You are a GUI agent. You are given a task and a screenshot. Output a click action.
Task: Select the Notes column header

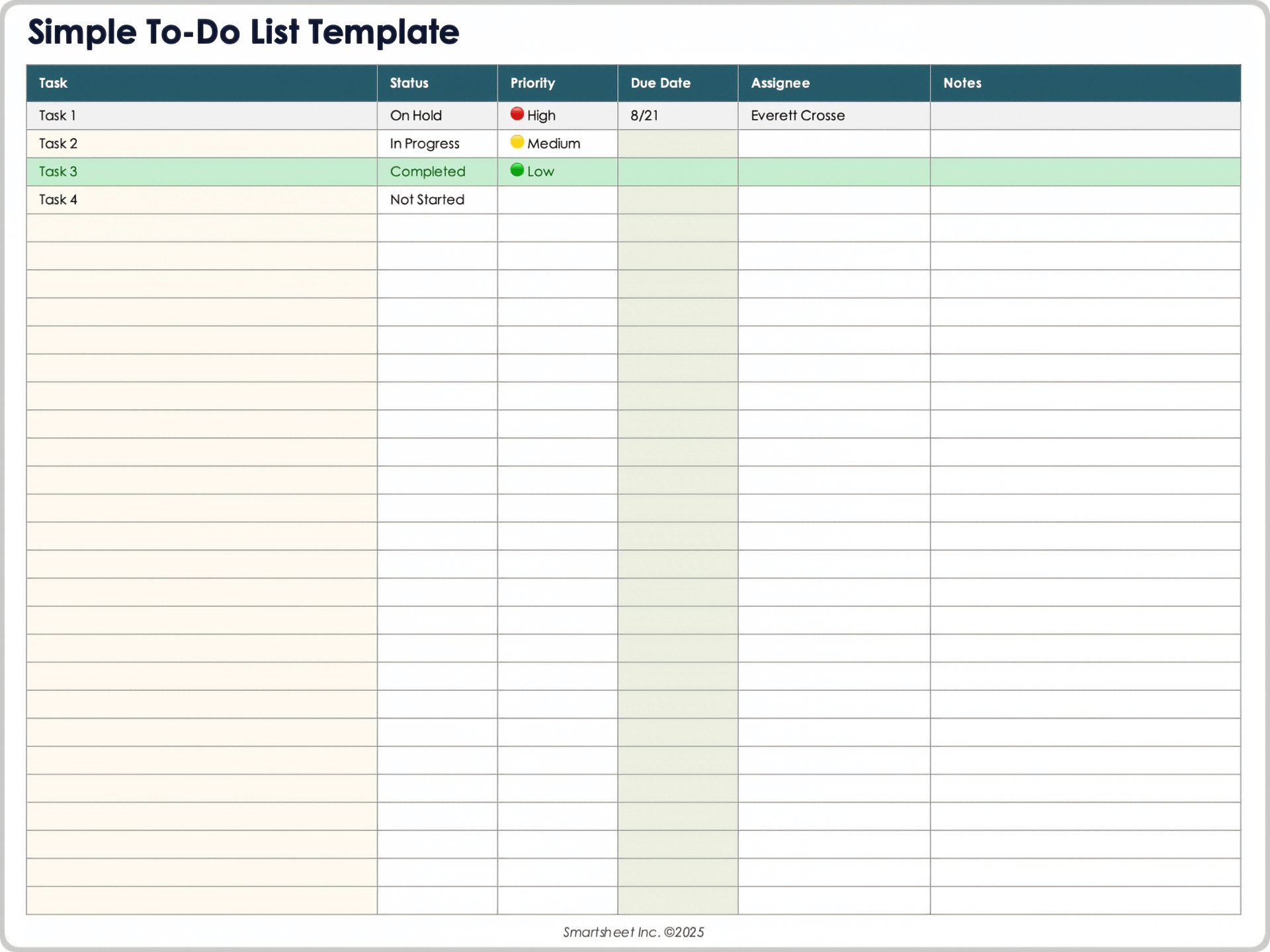(x=962, y=83)
